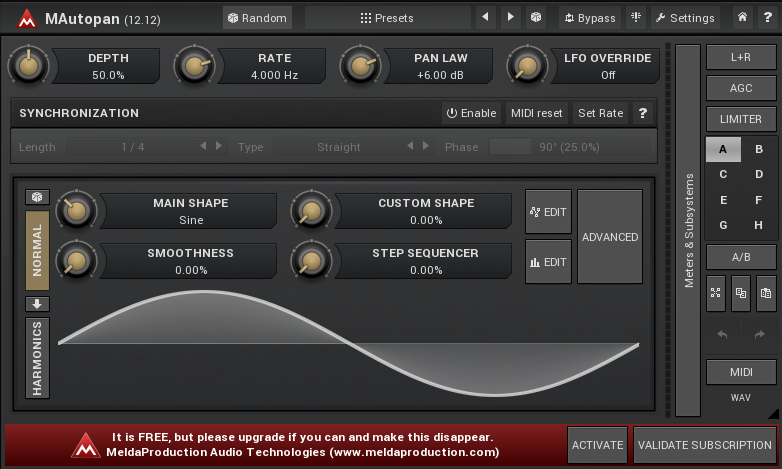The image size is (782, 469).
Task: Open the Presets menu
Action: click(x=387, y=18)
